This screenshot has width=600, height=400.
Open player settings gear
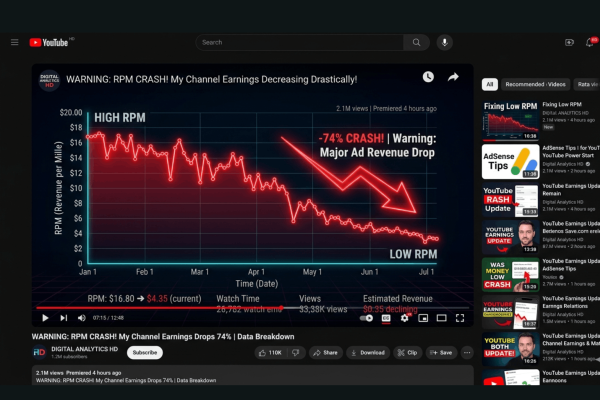click(x=404, y=318)
